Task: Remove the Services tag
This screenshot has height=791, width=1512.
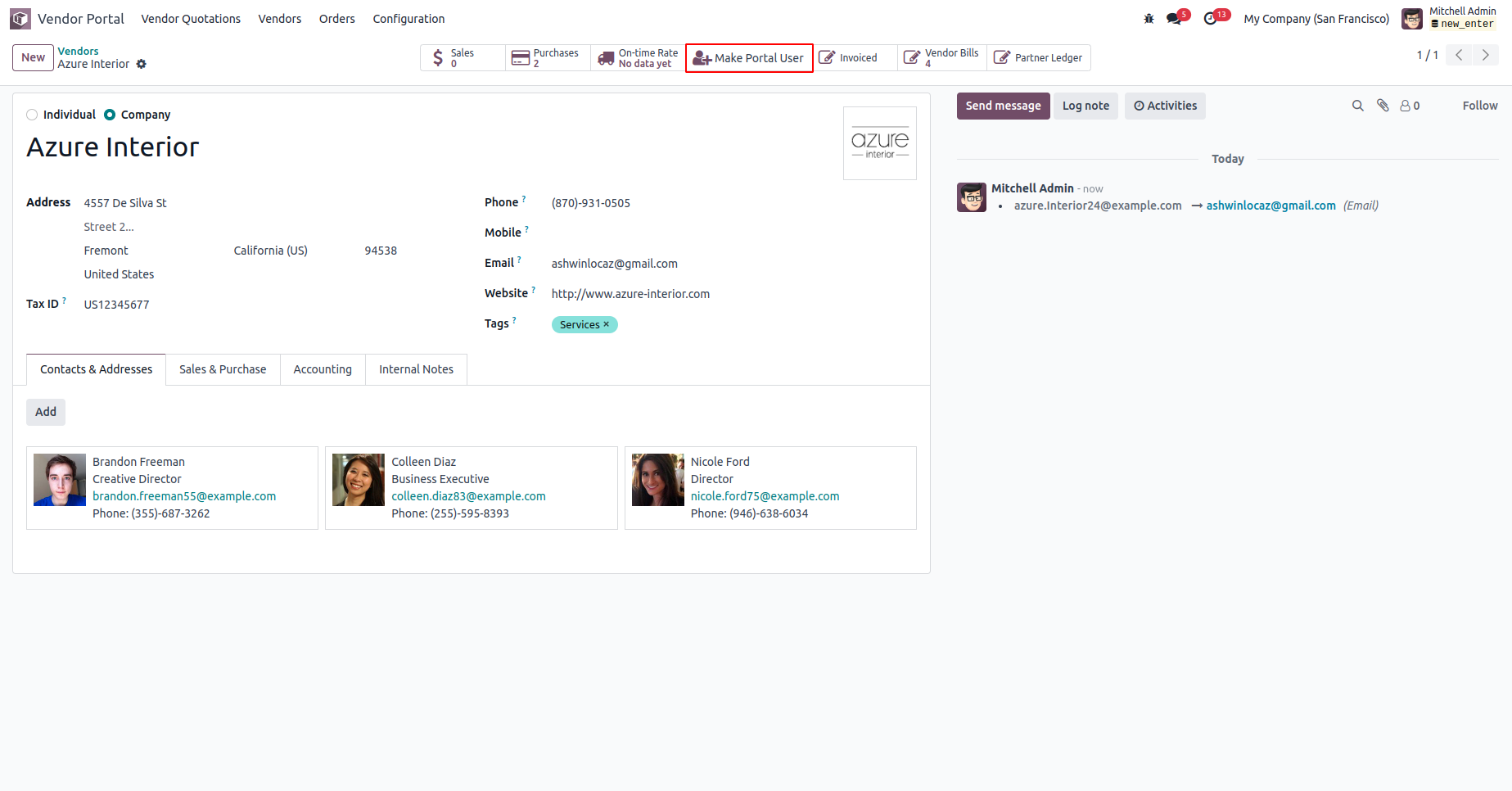Action: tap(607, 324)
